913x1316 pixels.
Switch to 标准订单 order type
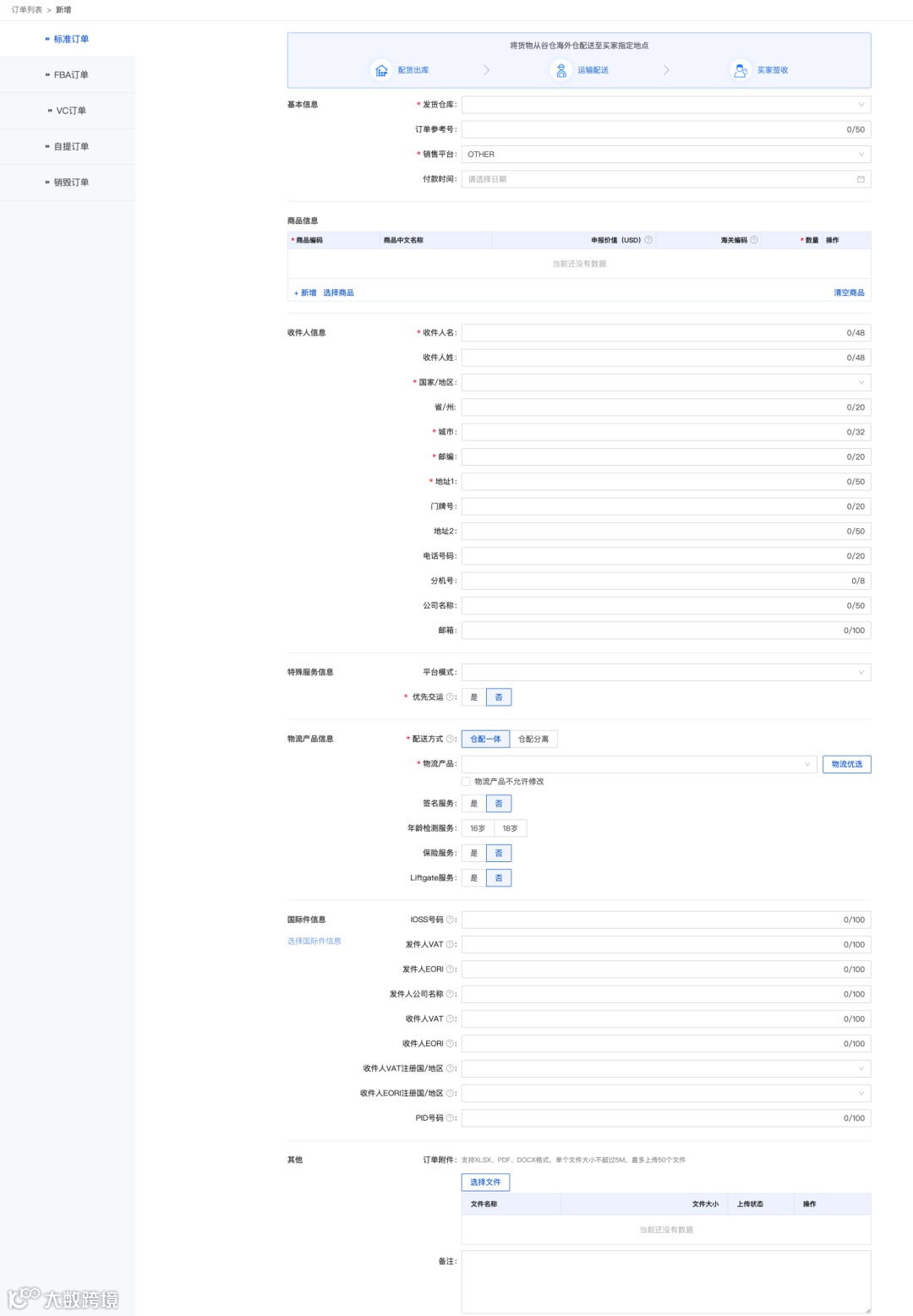[x=68, y=39]
